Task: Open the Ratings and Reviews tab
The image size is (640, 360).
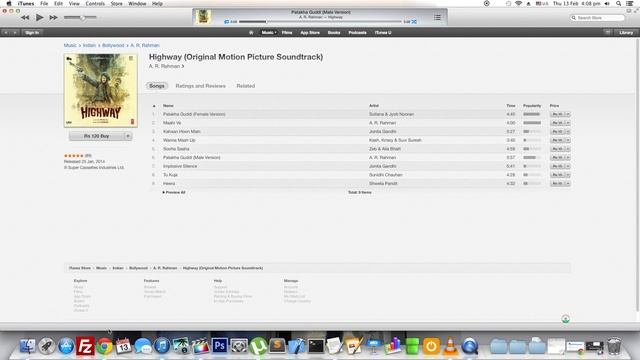Action: pos(200,86)
